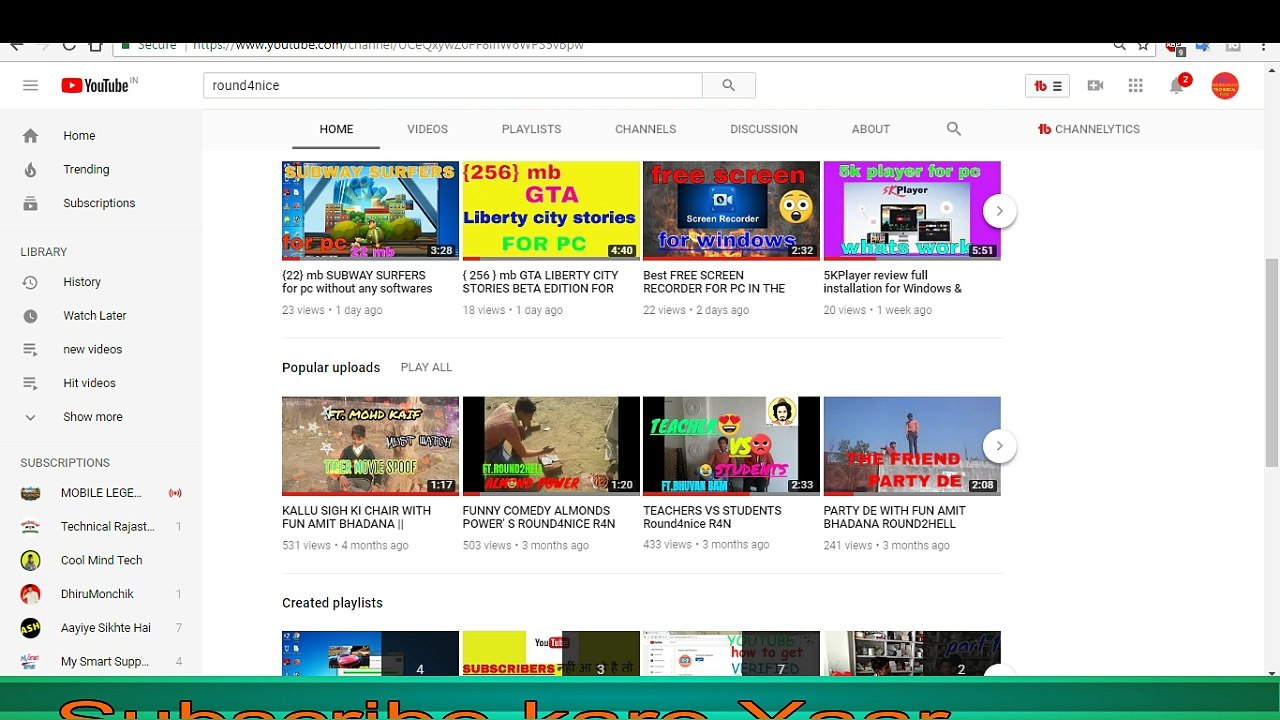Screen dimensions: 1280x720
Task: Open Teacher vs Students thumbnail
Action: pos(731,446)
